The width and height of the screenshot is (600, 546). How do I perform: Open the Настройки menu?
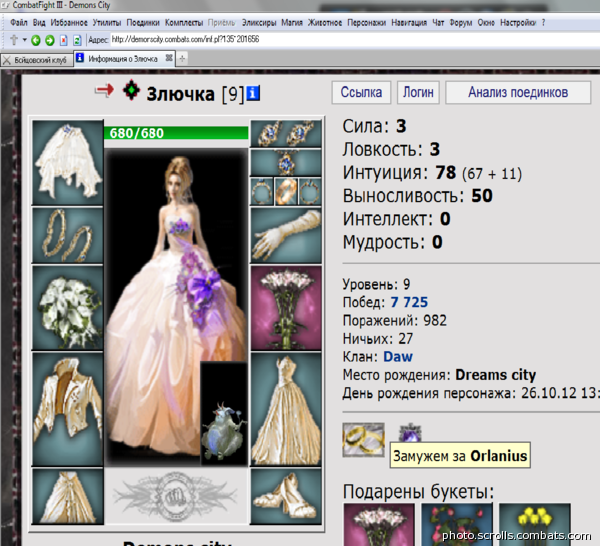click(x=518, y=23)
